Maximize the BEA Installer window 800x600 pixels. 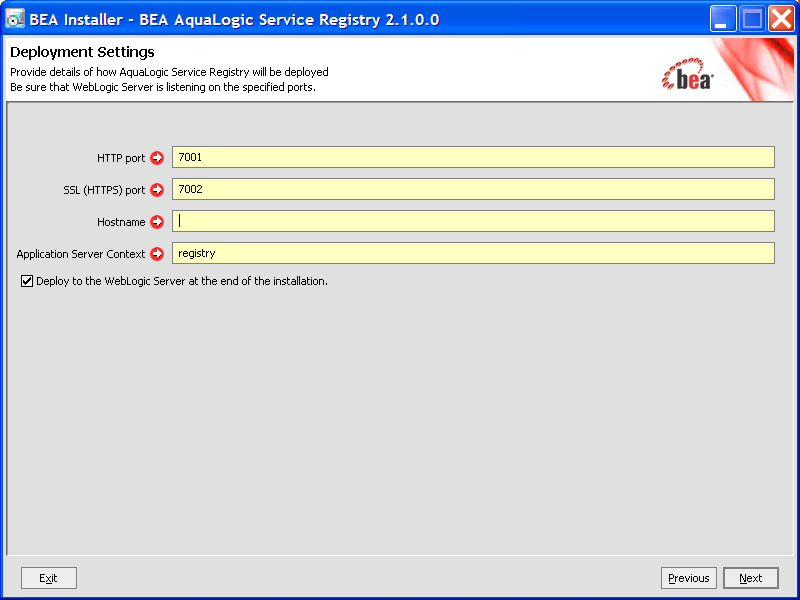click(752, 19)
